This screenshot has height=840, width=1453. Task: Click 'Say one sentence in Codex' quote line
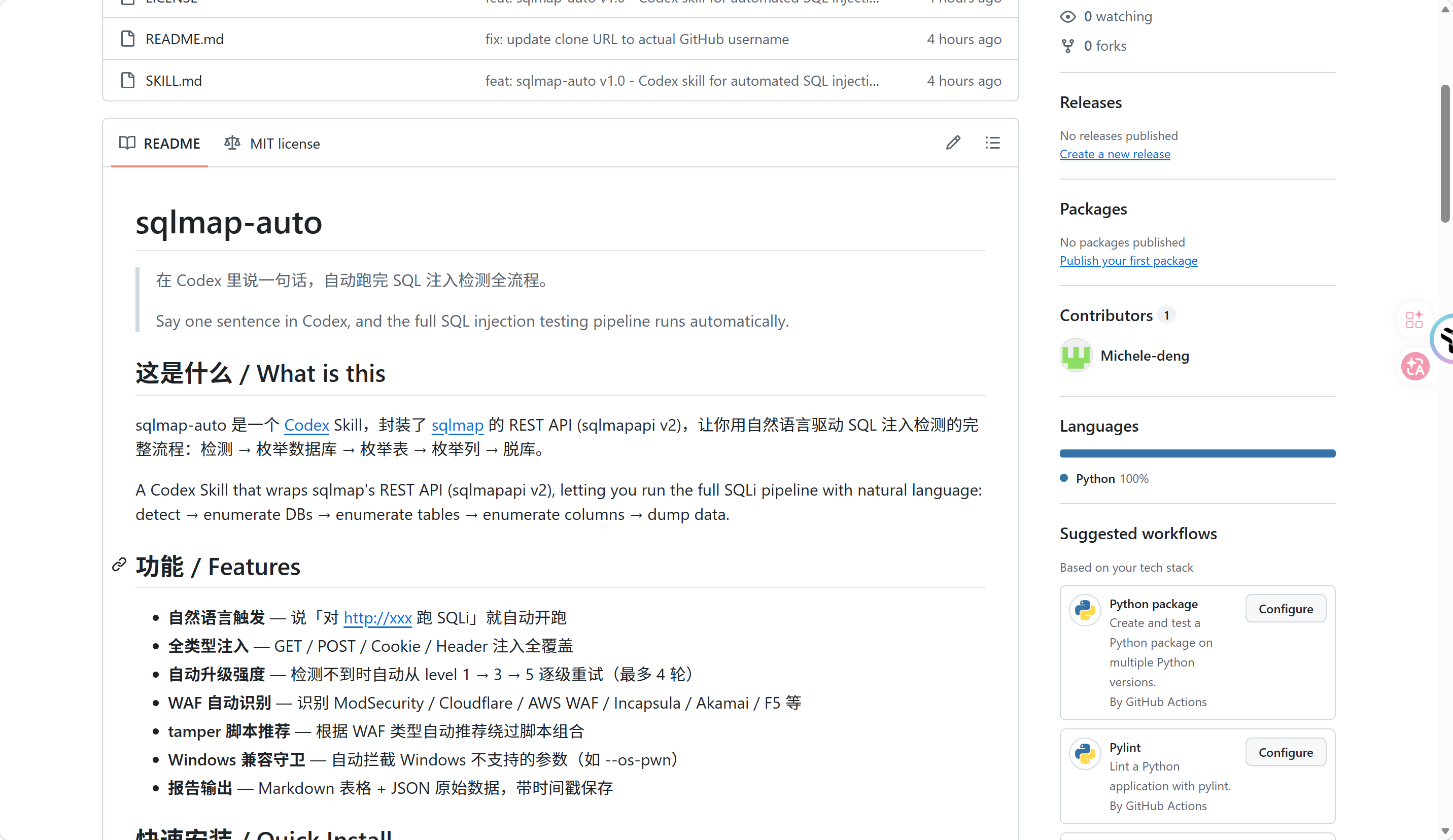(472, 321)
